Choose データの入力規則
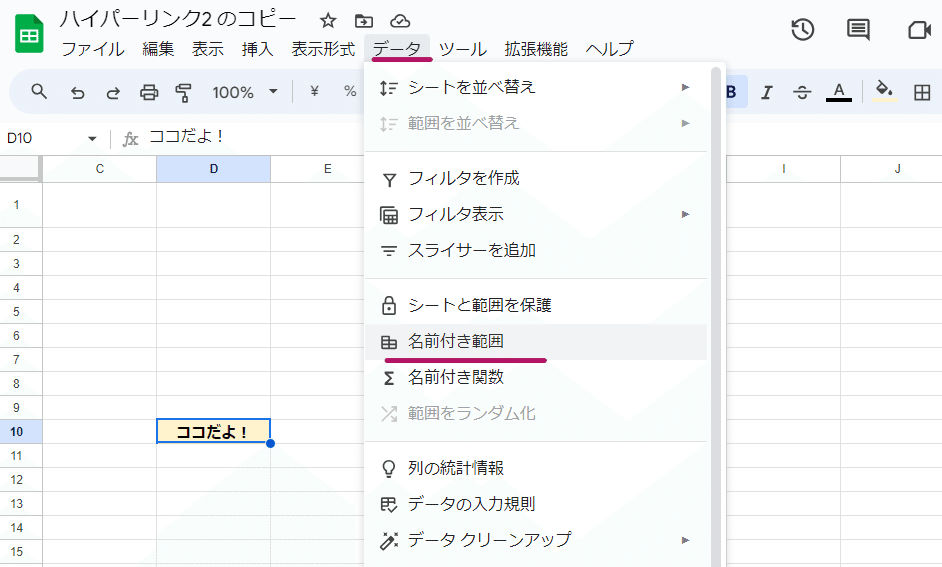The width and height of the screenshot is (942, 567). 536,504
